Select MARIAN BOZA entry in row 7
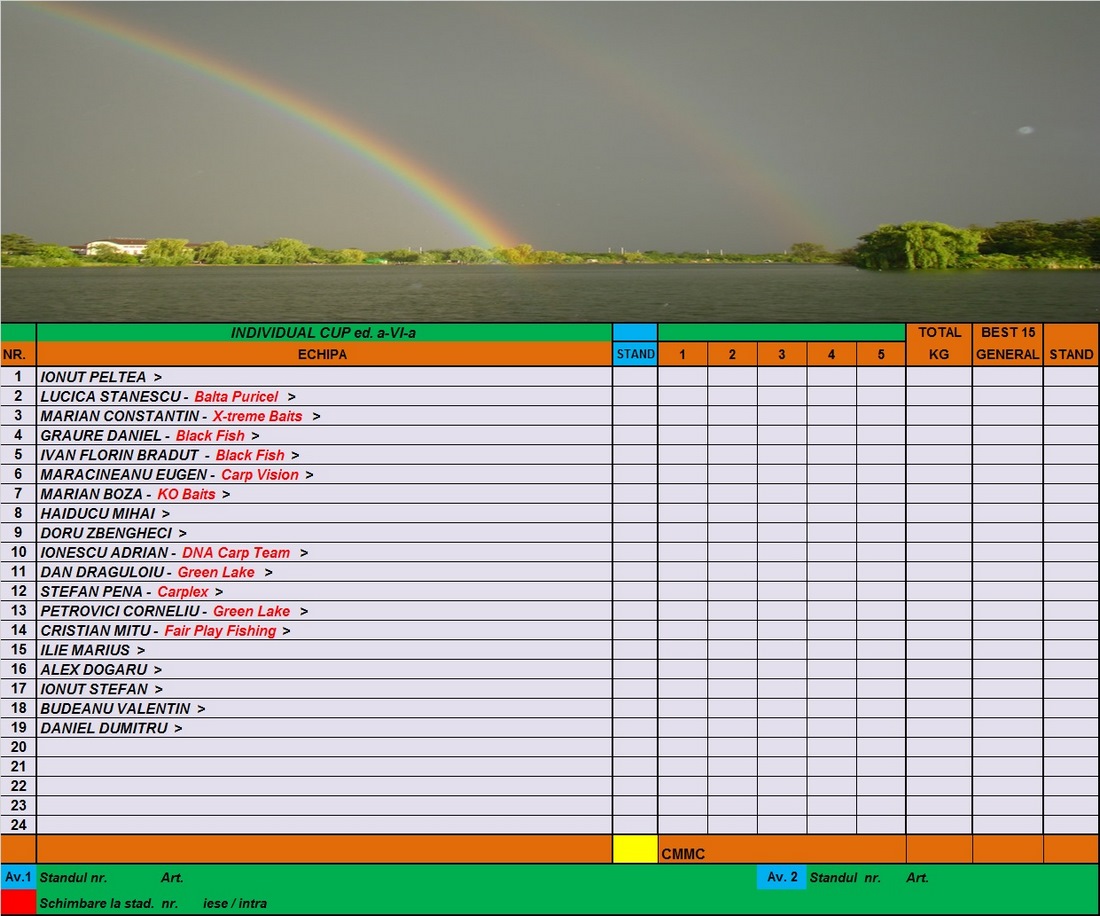This screenshot has width=1100, height=916. tap(96, 494)
